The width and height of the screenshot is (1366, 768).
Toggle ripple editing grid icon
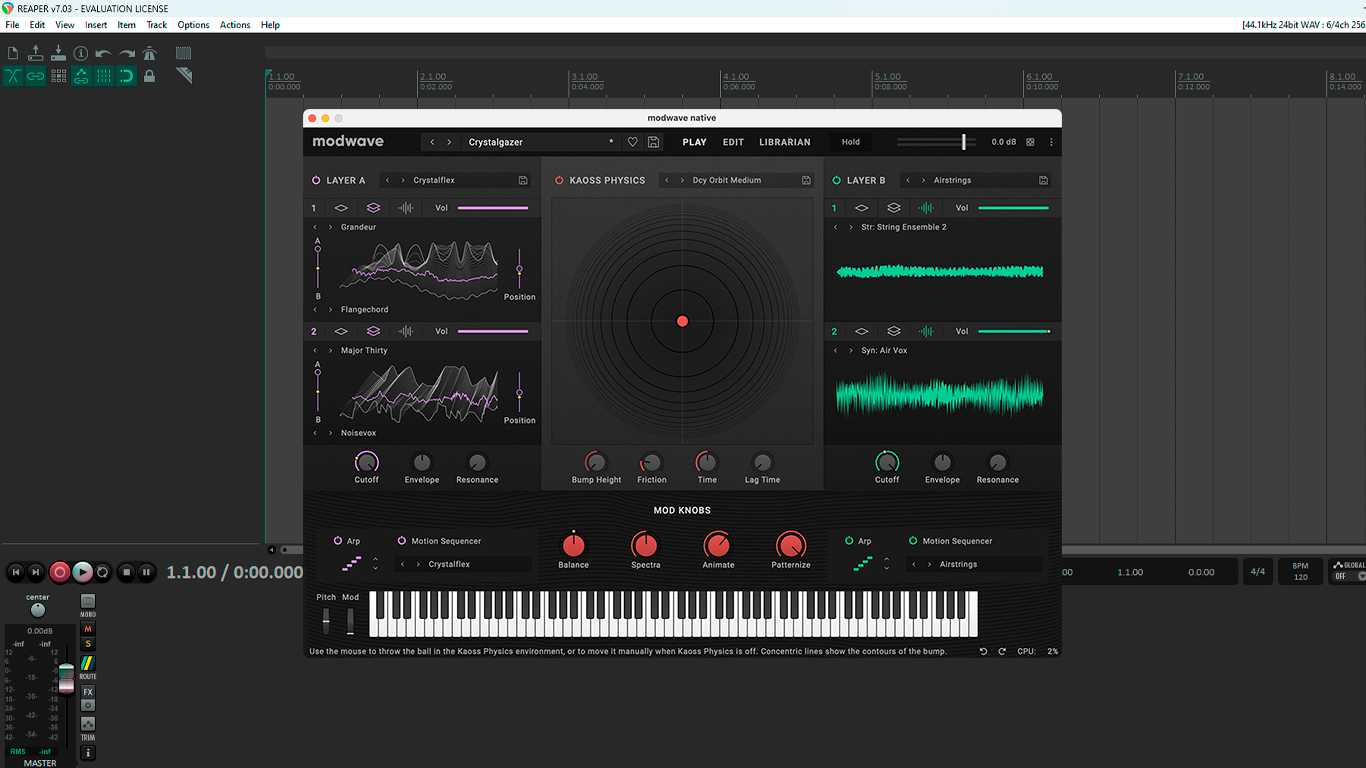[x=58, y=76]
